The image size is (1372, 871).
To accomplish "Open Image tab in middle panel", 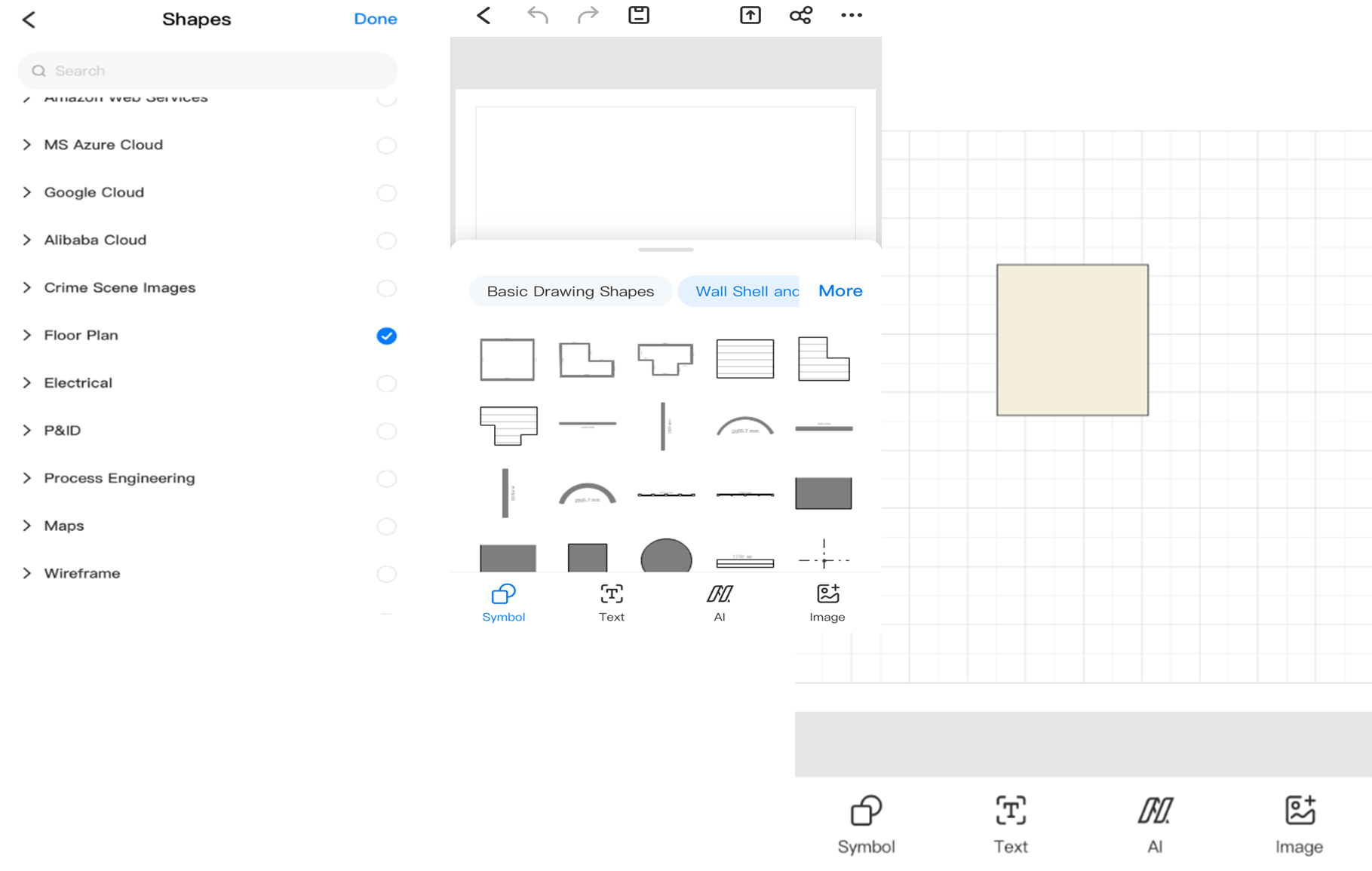I will (x=827, y=603).
